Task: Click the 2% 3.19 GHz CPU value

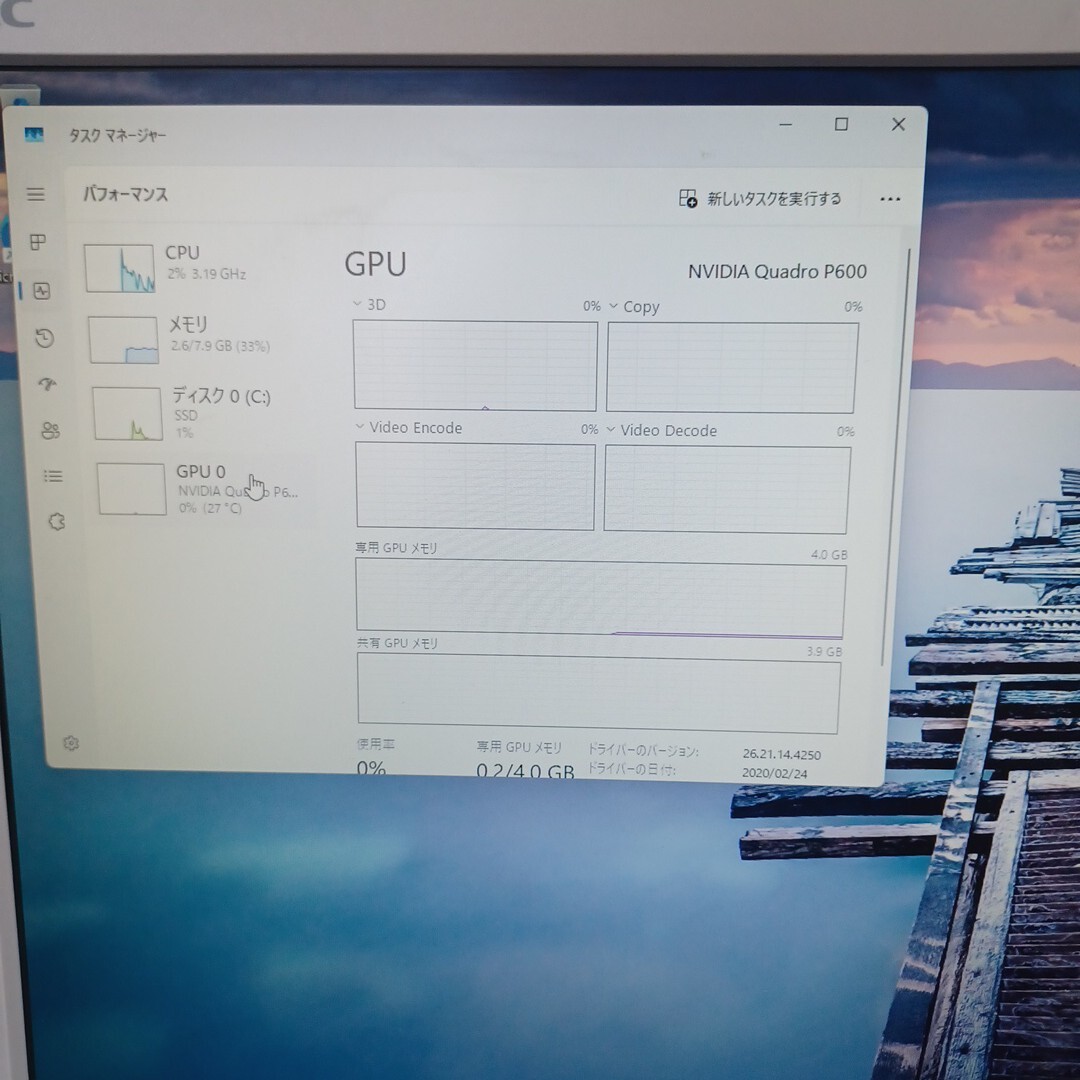Action: click(x=207, y=273)
